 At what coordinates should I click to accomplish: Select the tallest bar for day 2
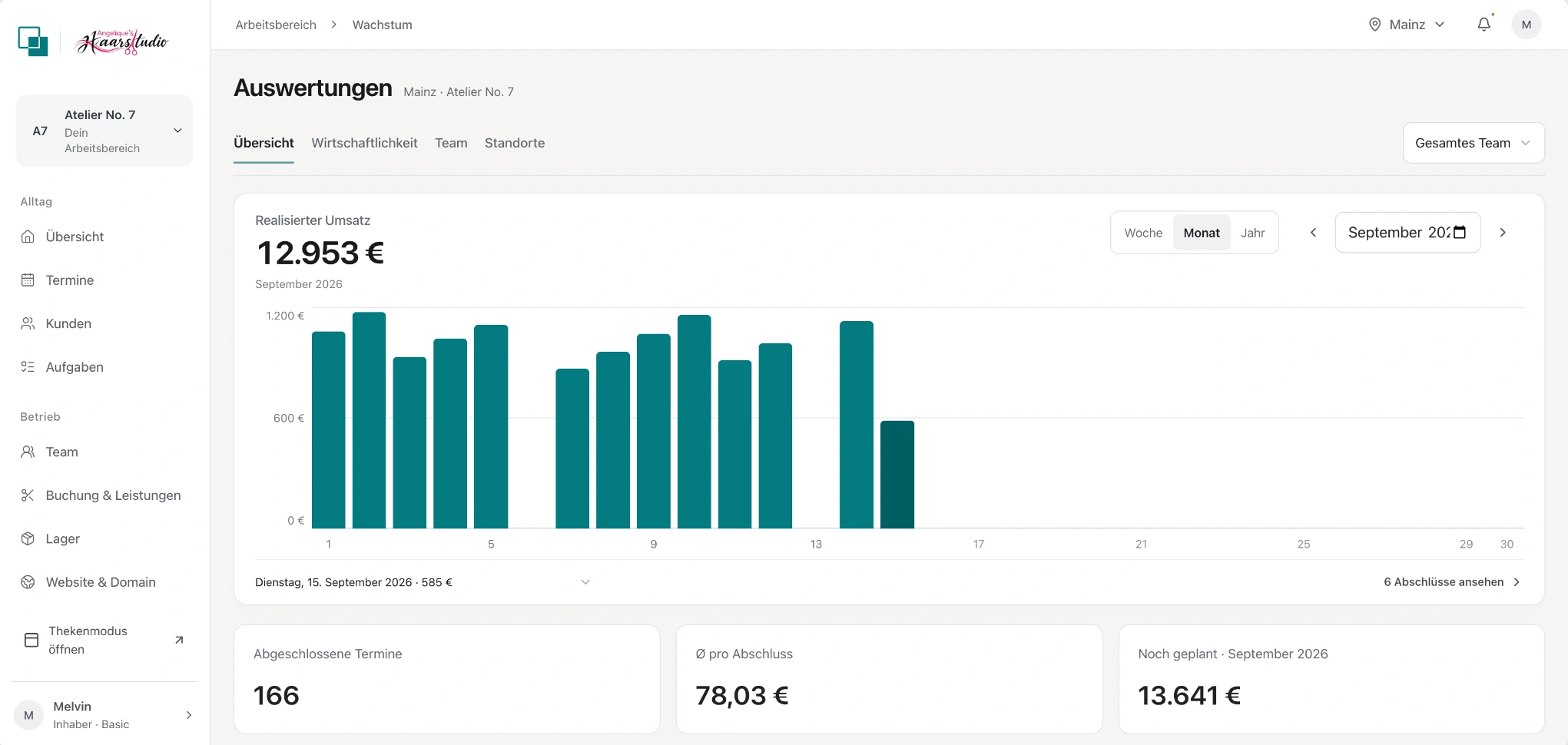(x=369, y=420)
